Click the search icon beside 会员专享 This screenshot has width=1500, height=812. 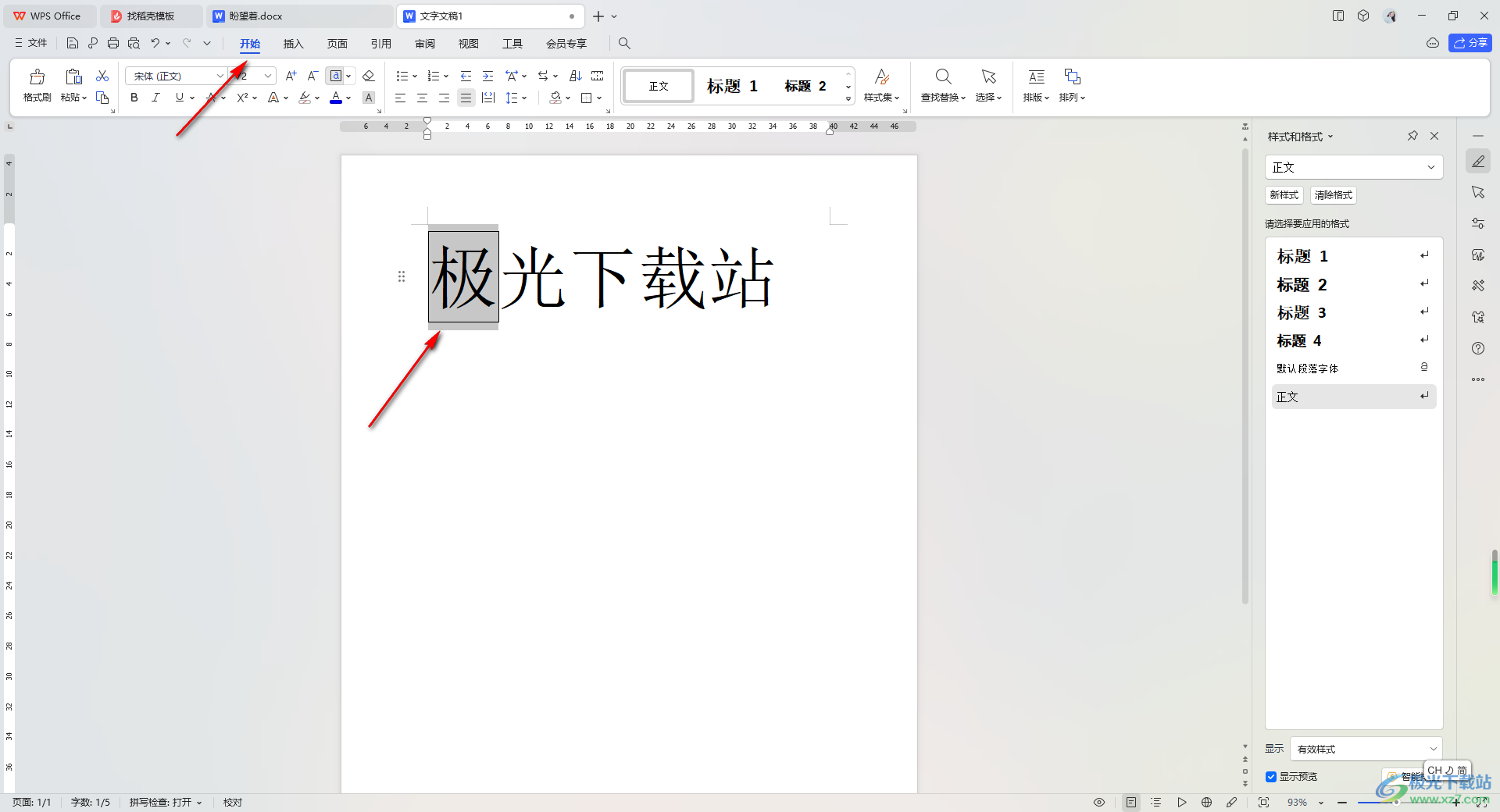[624, 43]
